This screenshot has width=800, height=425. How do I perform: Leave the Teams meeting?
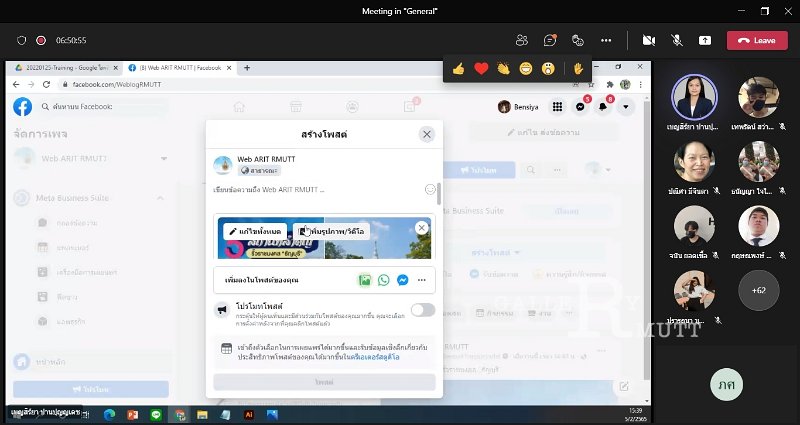click(x=756, y=40)
